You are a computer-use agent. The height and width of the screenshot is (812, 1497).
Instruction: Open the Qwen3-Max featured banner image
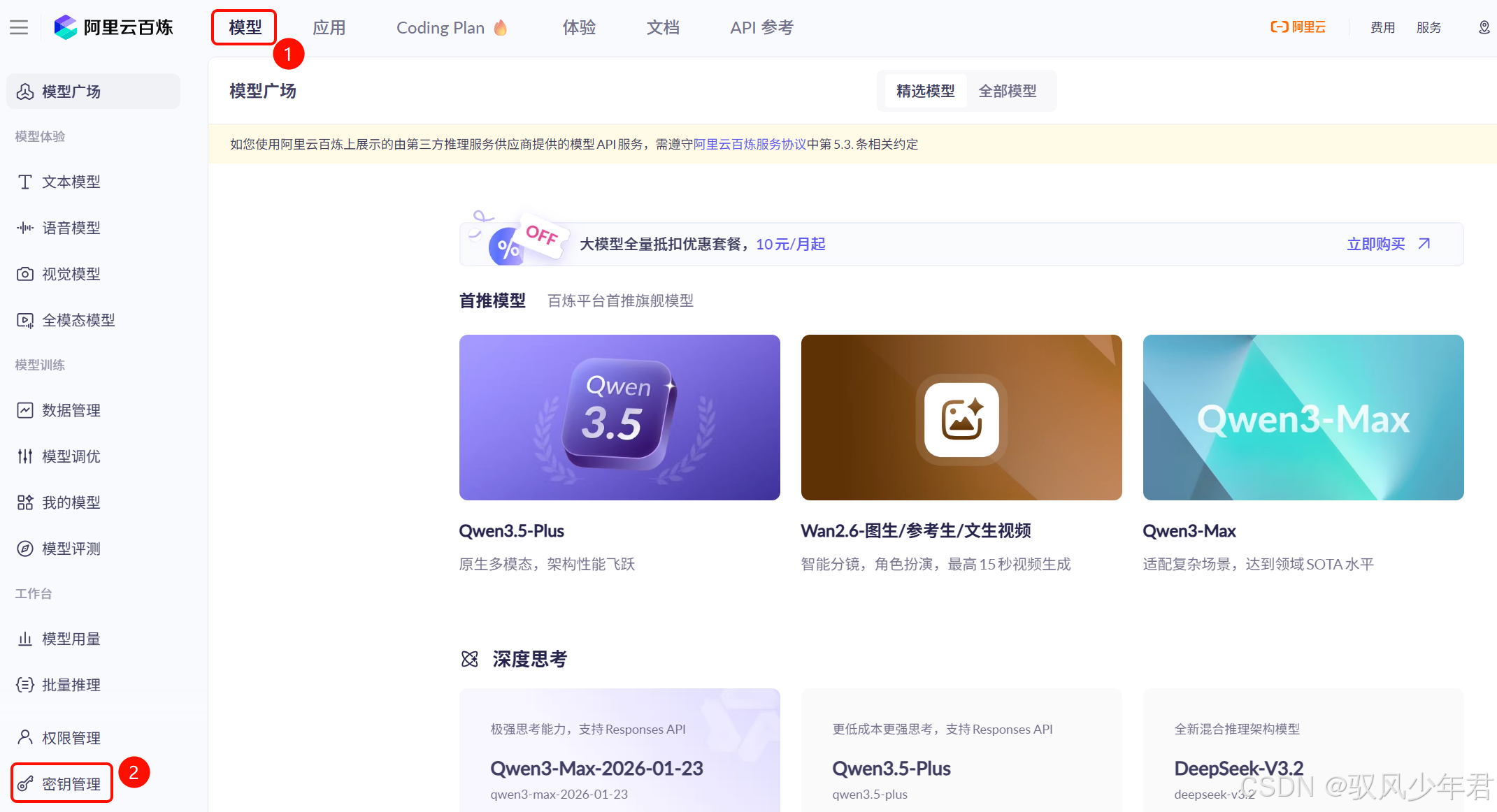(x=1303, y=417)
